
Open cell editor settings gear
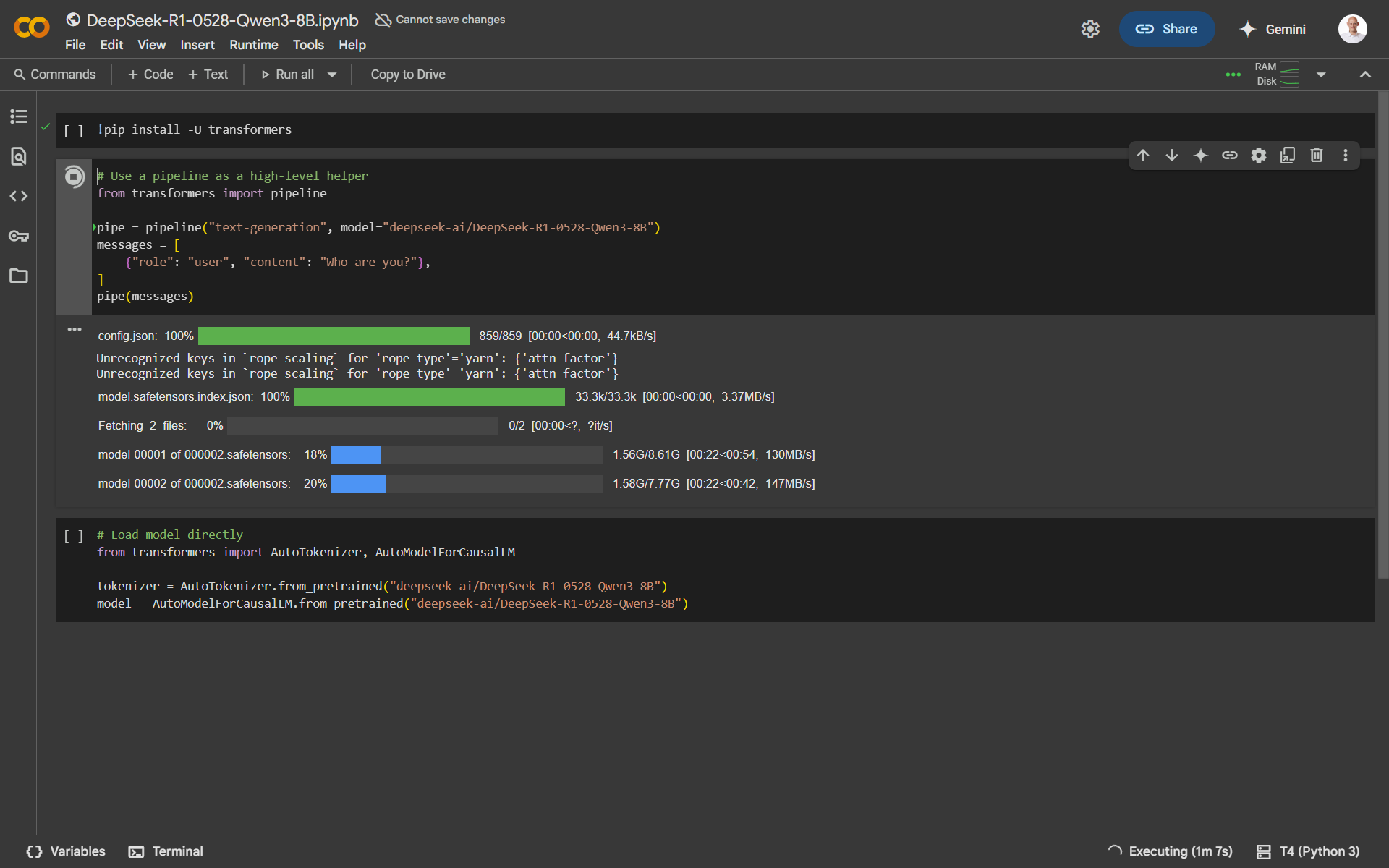[x=1259, y=156]
